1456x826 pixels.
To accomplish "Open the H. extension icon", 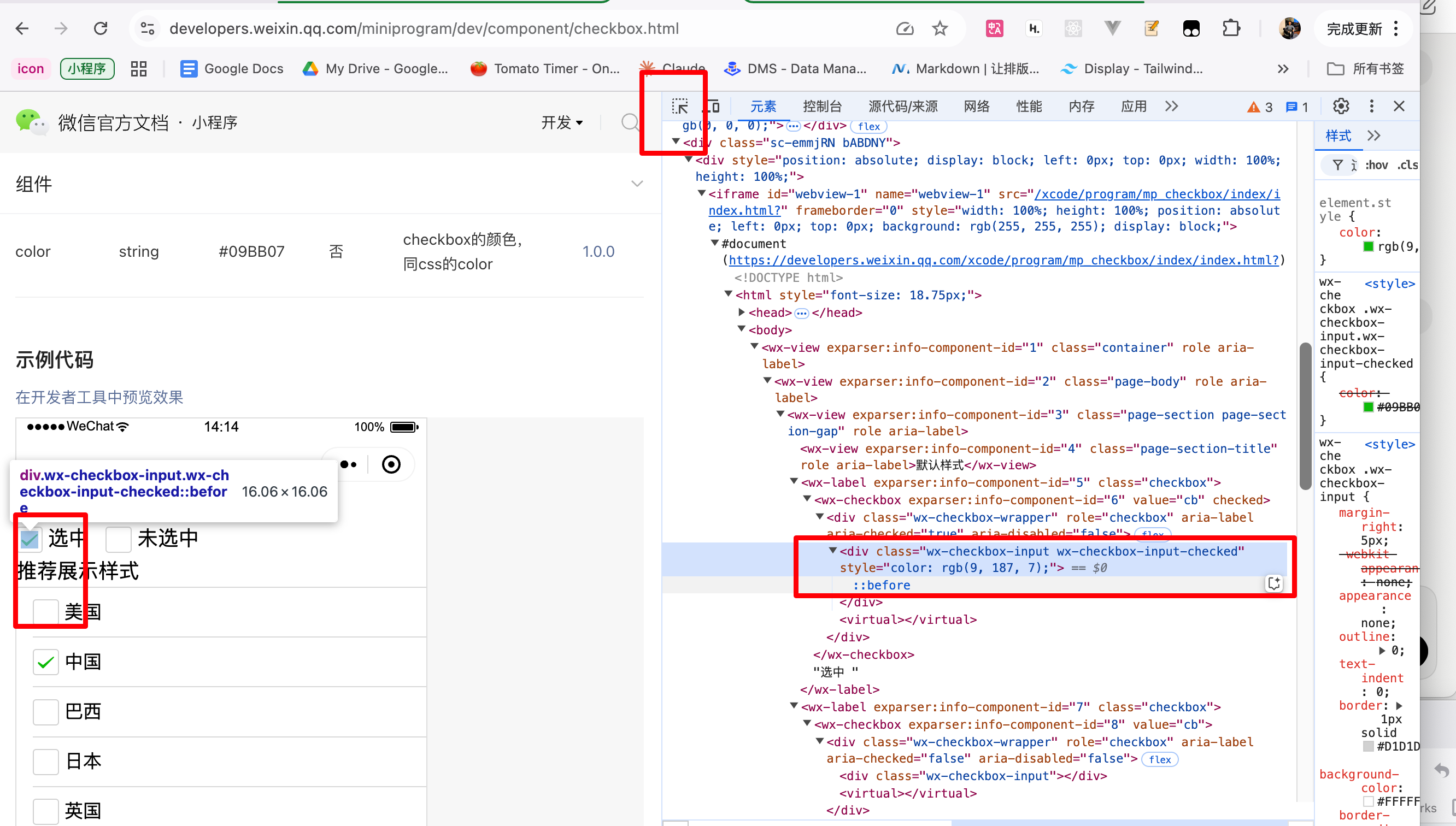I will click(x=1034, y=28).
